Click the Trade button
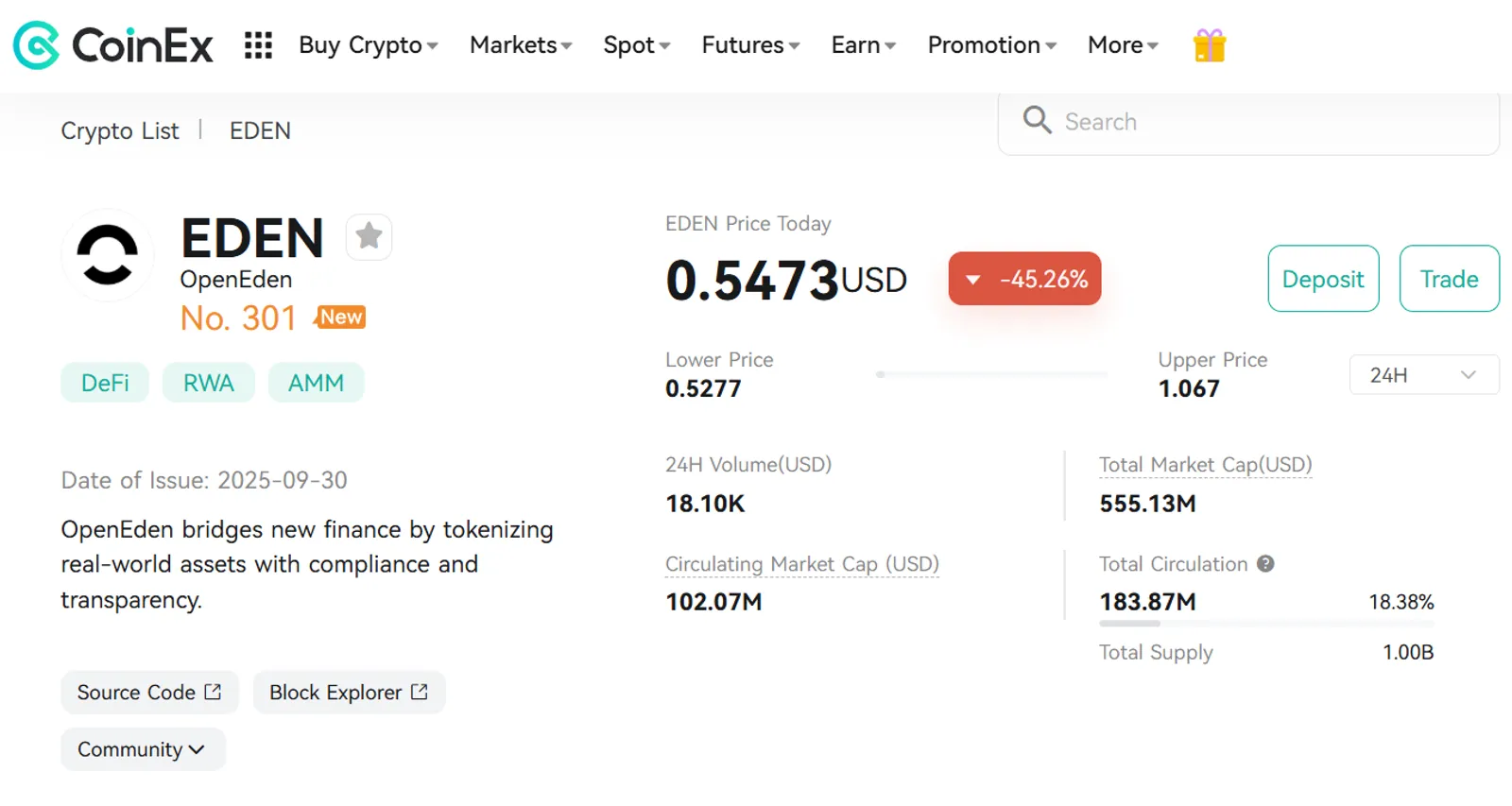Image resolution: width=1512 pixels, height=806 pixels. click(1449, 279)
